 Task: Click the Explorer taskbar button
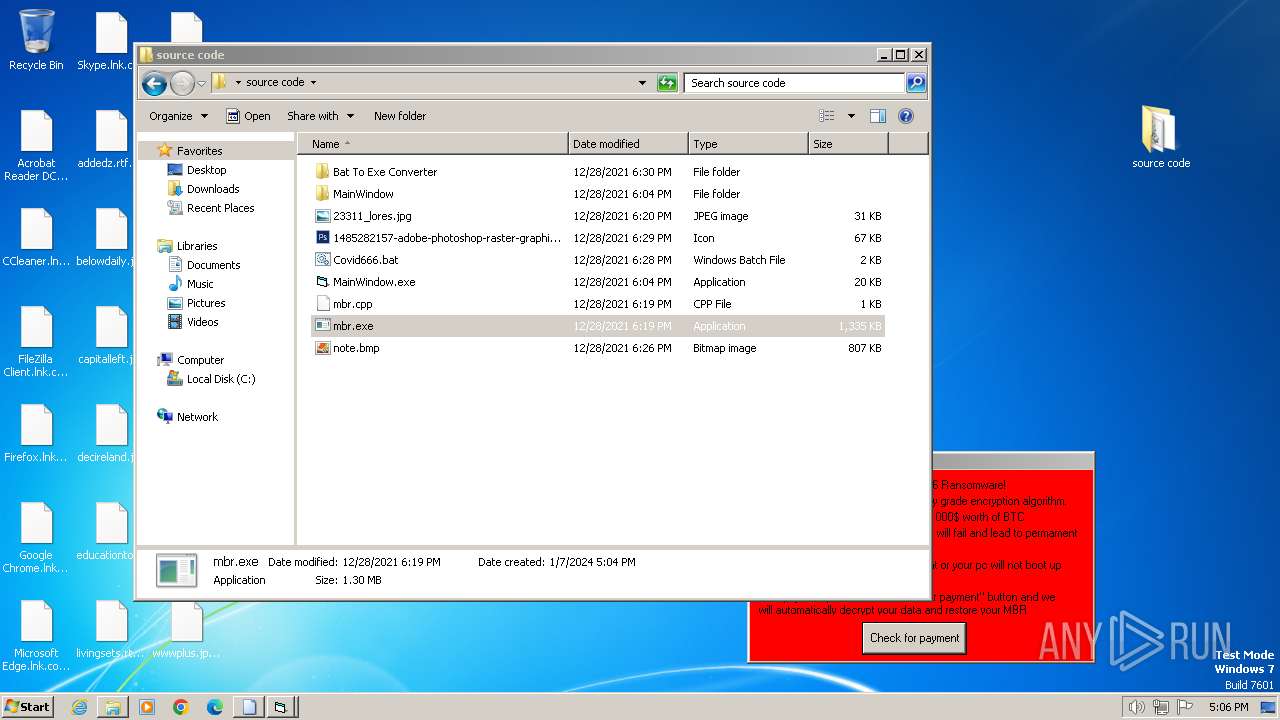tap(113, 707)
